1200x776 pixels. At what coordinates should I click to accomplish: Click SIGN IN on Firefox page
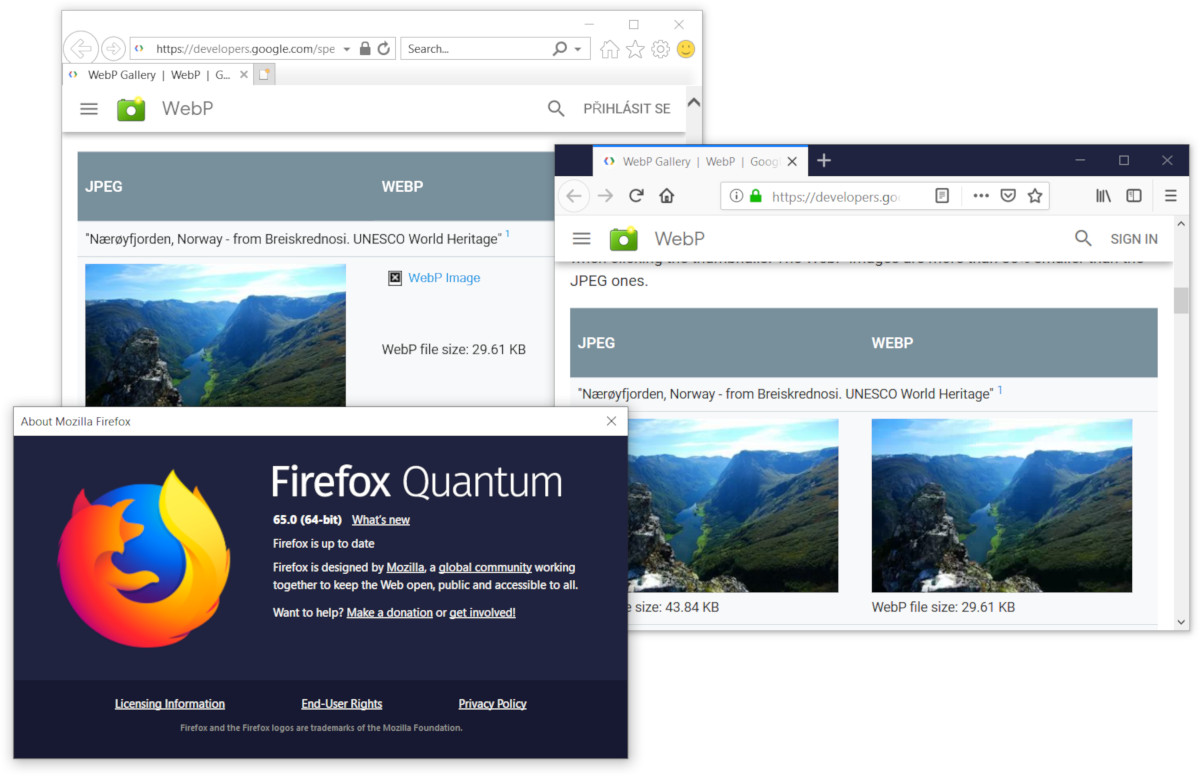tap(1134, 239)
